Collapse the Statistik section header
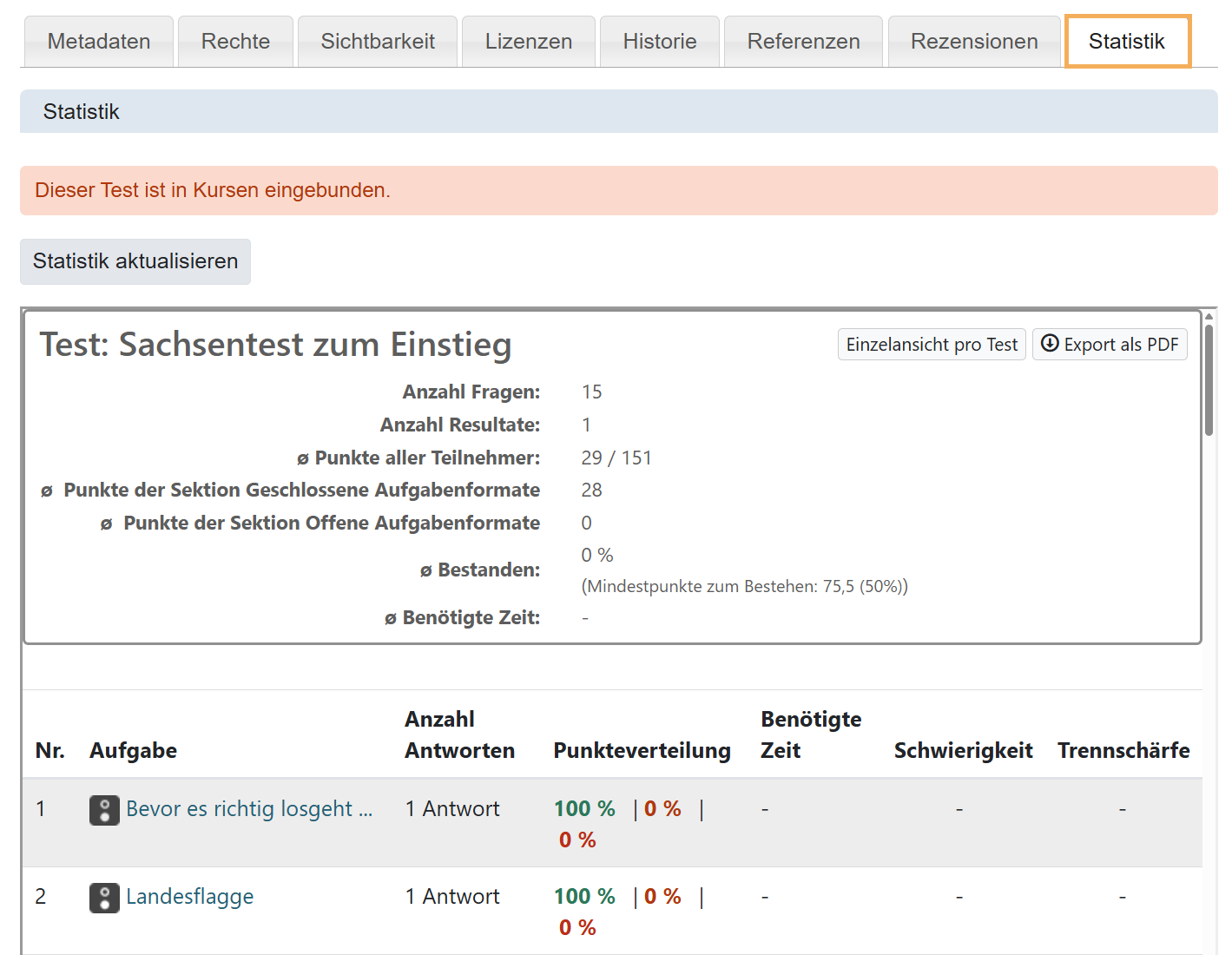Image resolution: width=1232 pixels, height=955 pixels. point(81,111)
